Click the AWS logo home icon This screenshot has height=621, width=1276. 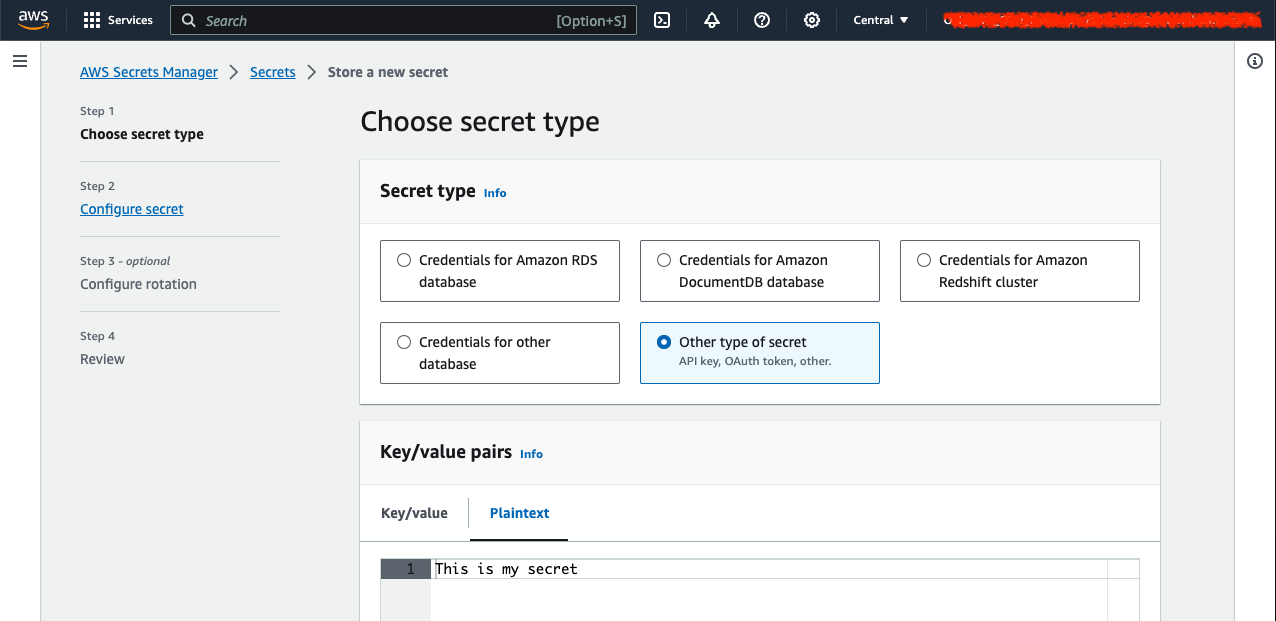(33, 20)
